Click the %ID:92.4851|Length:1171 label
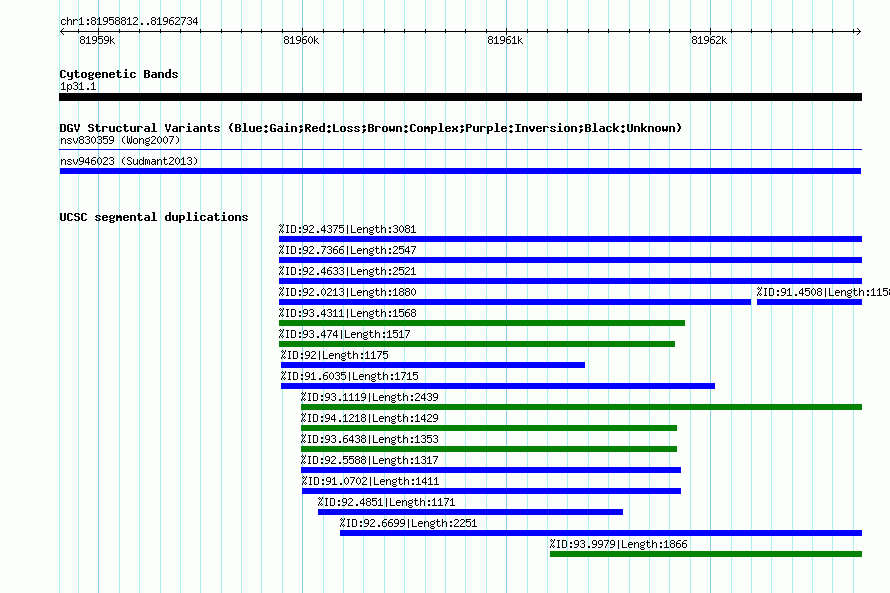 point(387,502)
